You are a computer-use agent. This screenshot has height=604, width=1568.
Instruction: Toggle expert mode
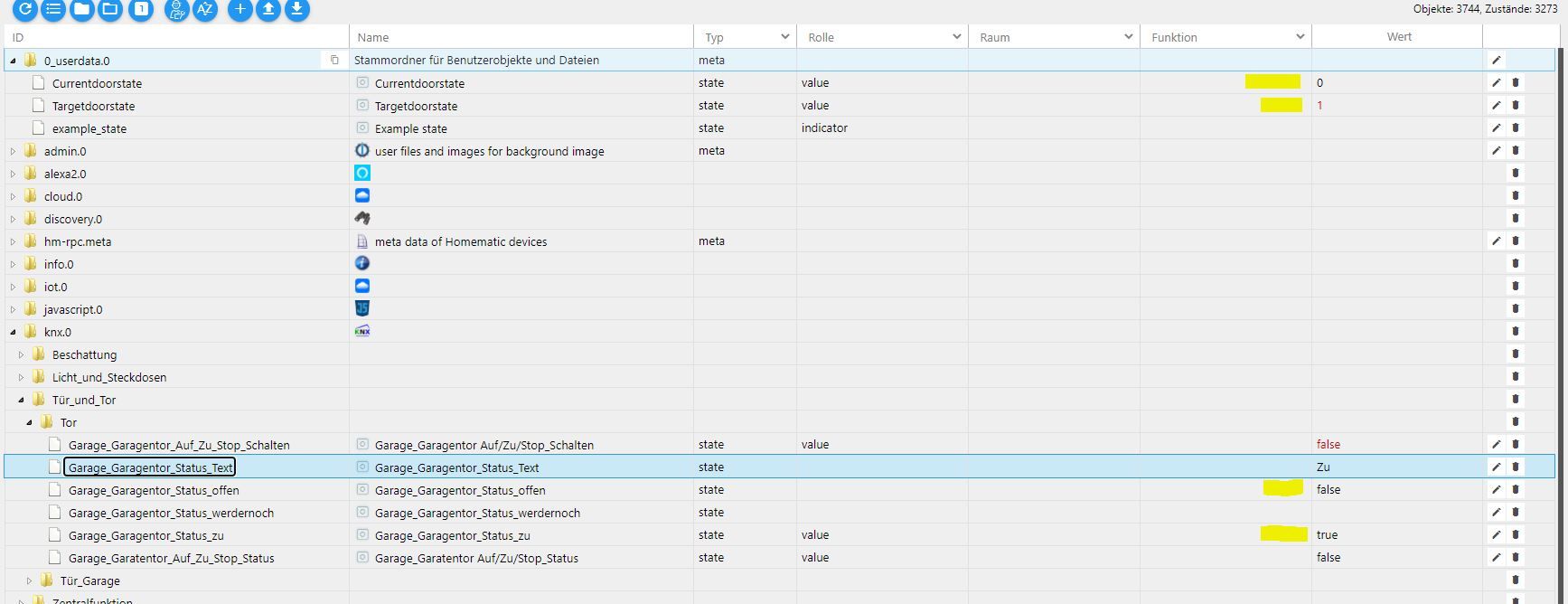177,9
